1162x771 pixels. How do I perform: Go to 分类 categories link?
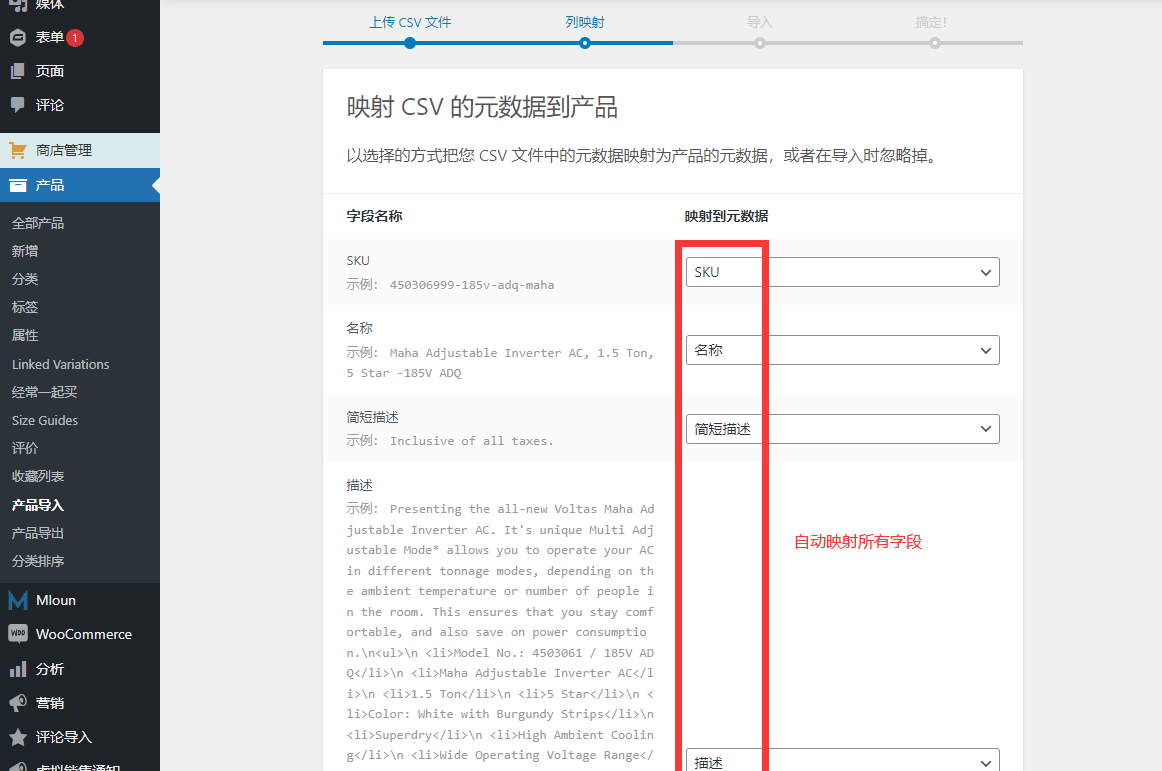(x=25, y=279)
